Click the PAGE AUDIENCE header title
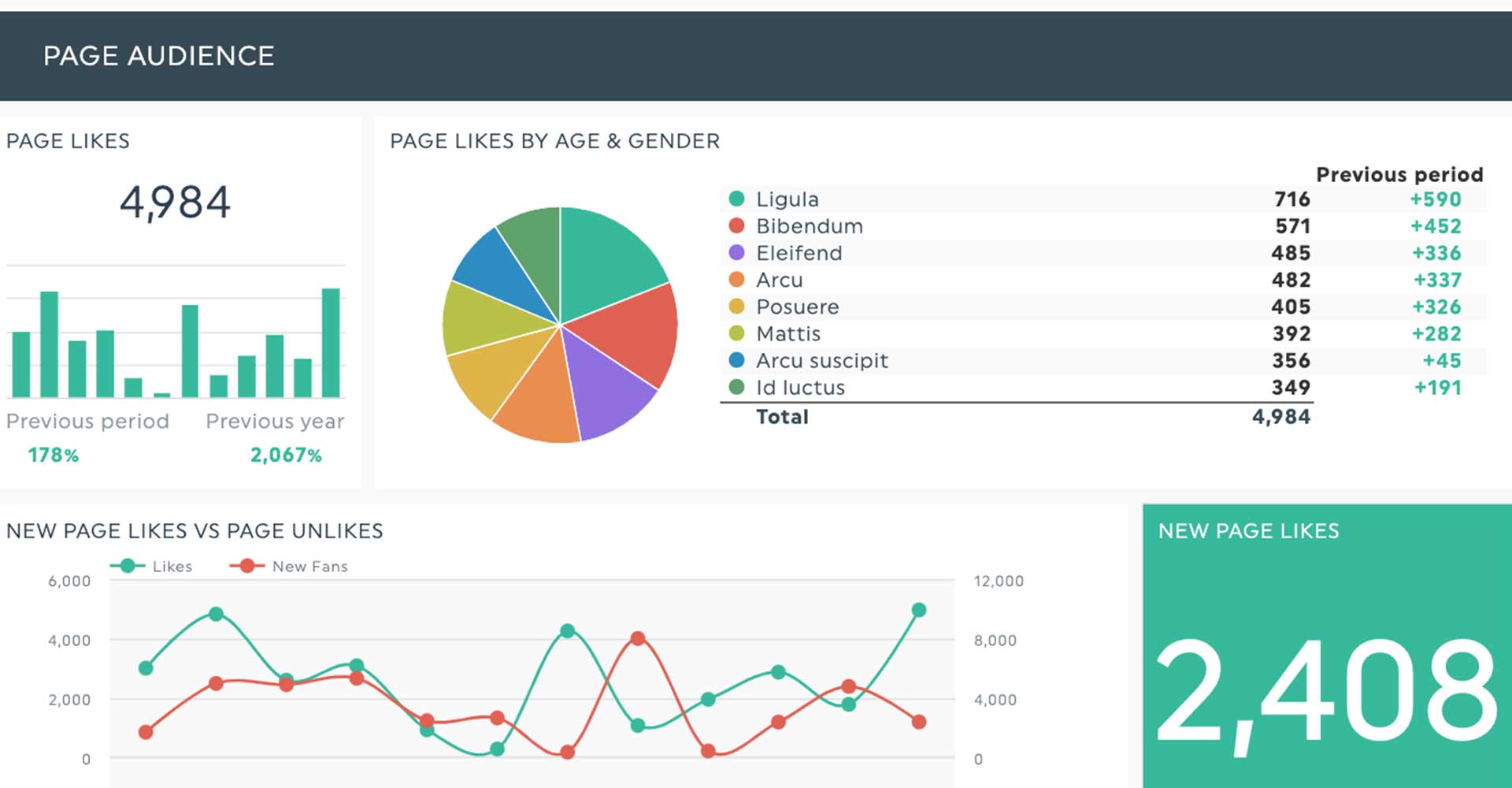 (x=159, y=55)
